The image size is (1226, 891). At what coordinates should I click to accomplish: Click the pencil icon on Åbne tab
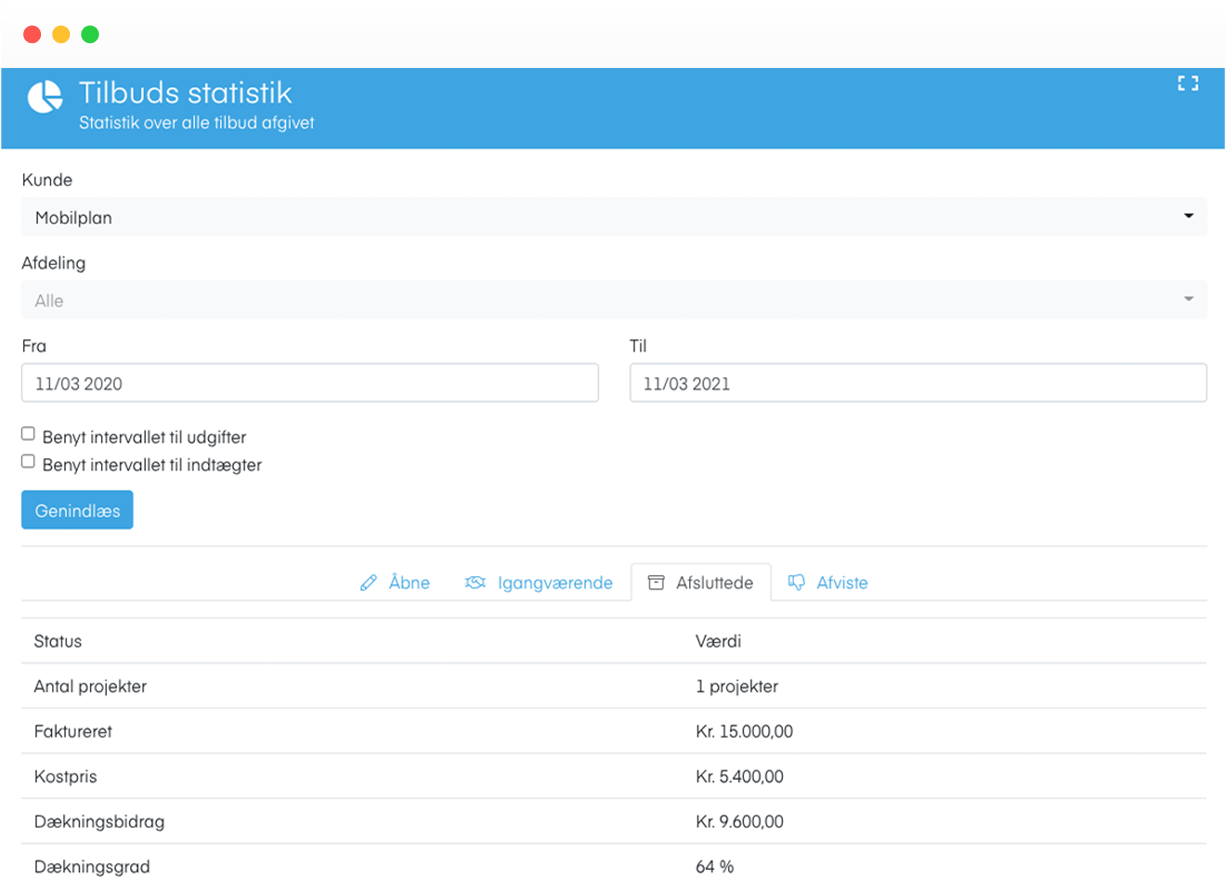pyautogui.click(x=368, y=582)
